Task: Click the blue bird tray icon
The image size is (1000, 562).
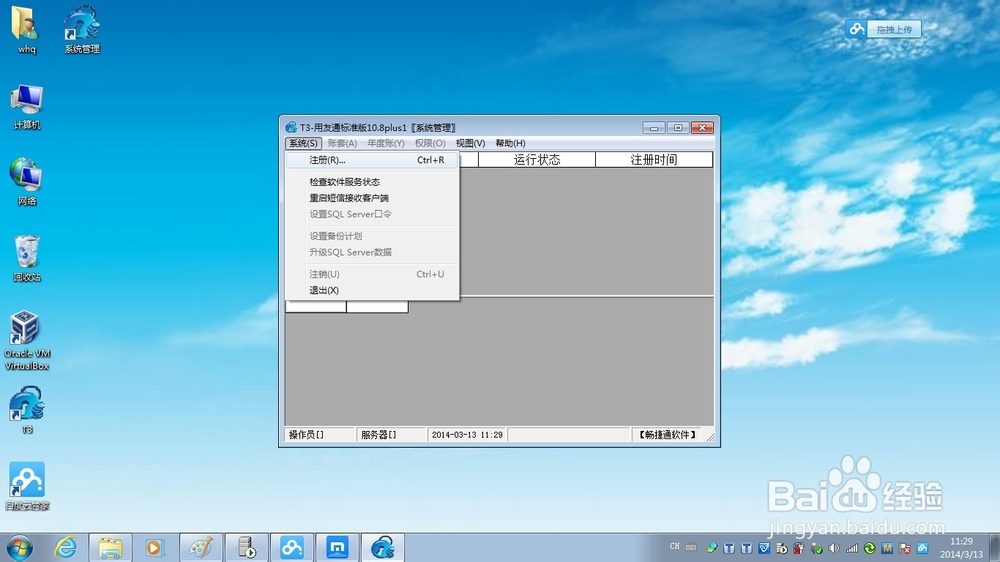Action: pos(764,548)
